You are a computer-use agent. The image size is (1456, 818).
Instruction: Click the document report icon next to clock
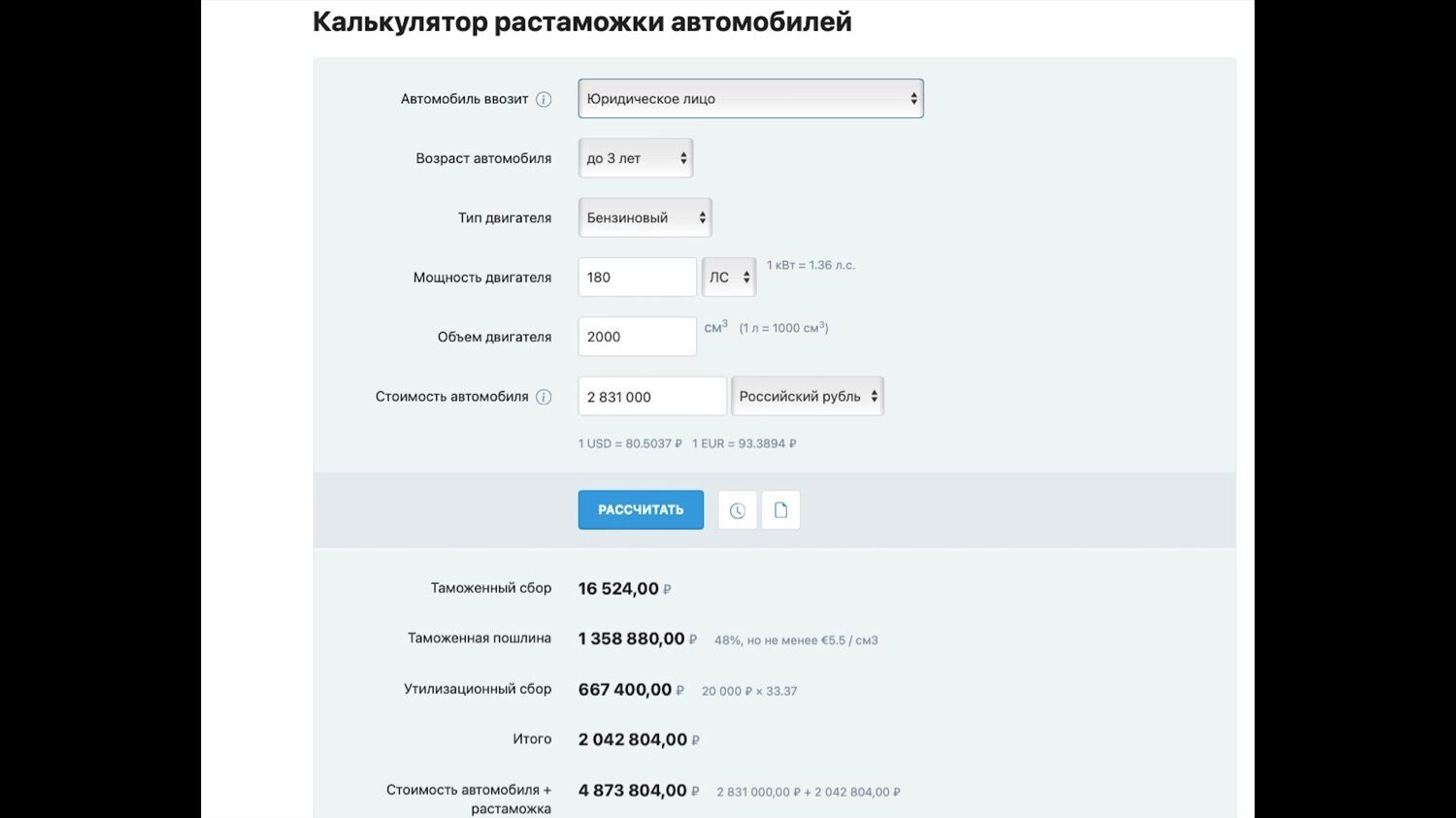[x=780, y=509]
